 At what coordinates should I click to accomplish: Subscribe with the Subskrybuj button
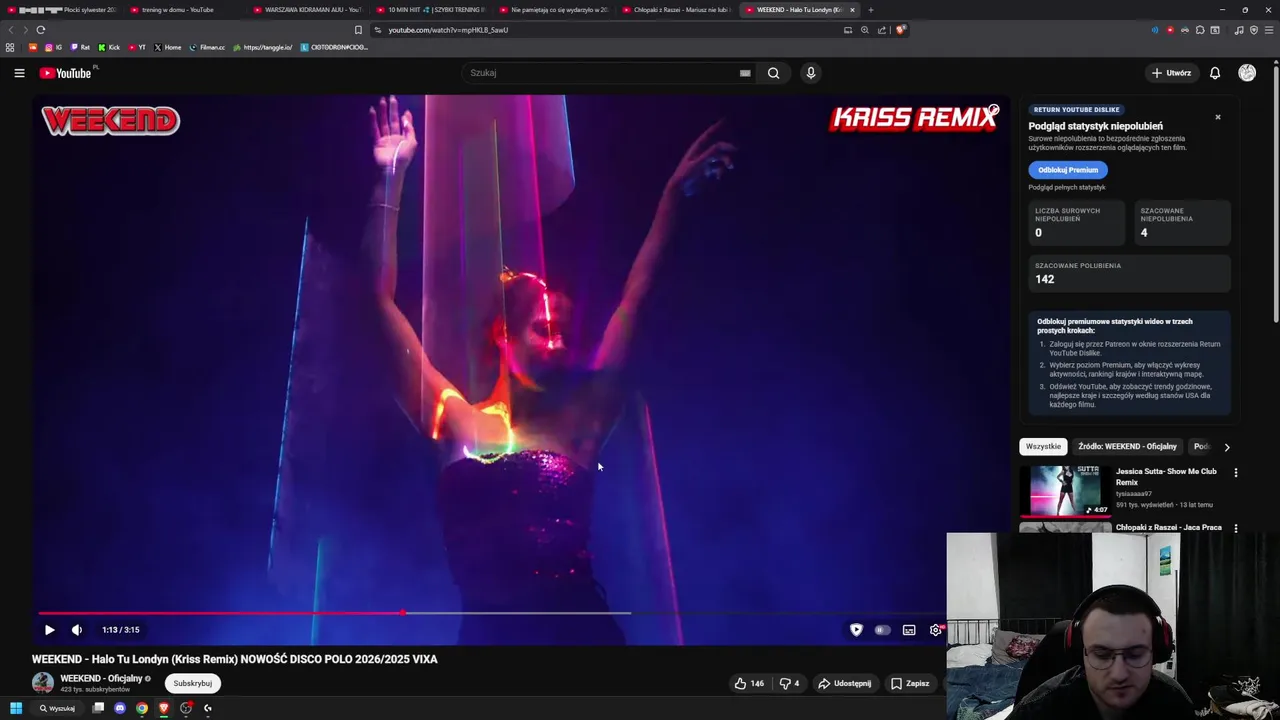(x=193, y=683)
